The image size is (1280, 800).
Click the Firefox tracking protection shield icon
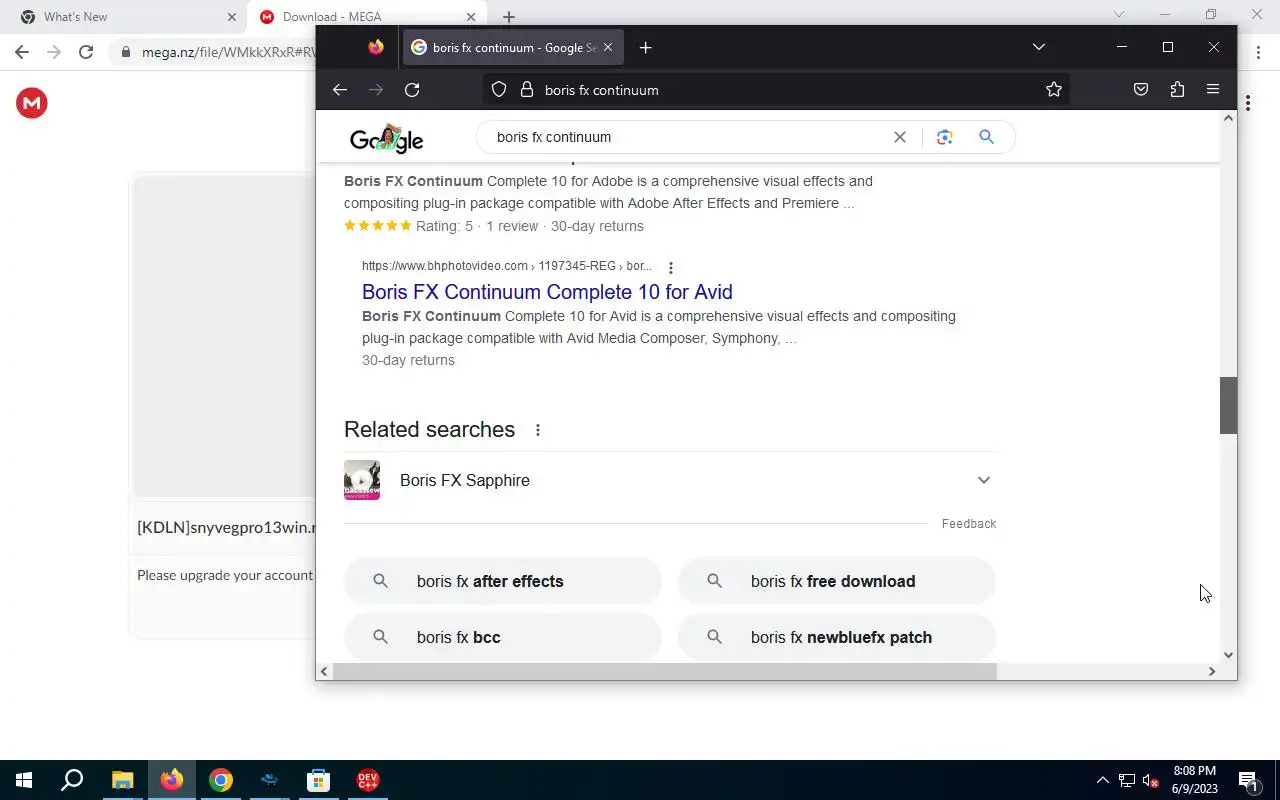pyautogui.click(x=499, y=90)
